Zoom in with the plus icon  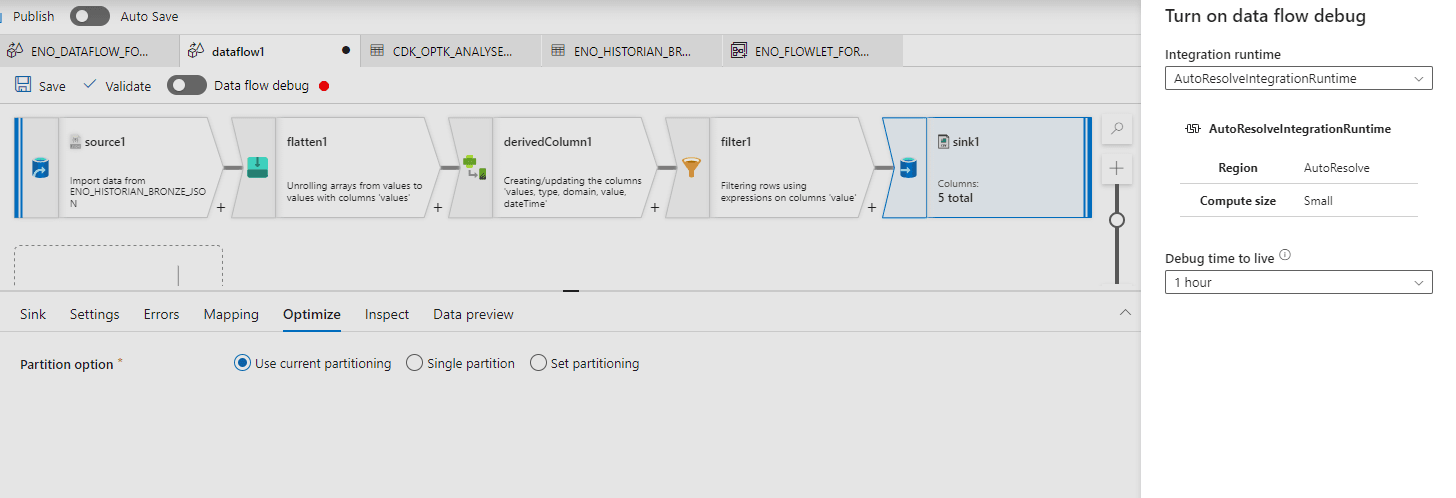click(x=1117, y=168)
